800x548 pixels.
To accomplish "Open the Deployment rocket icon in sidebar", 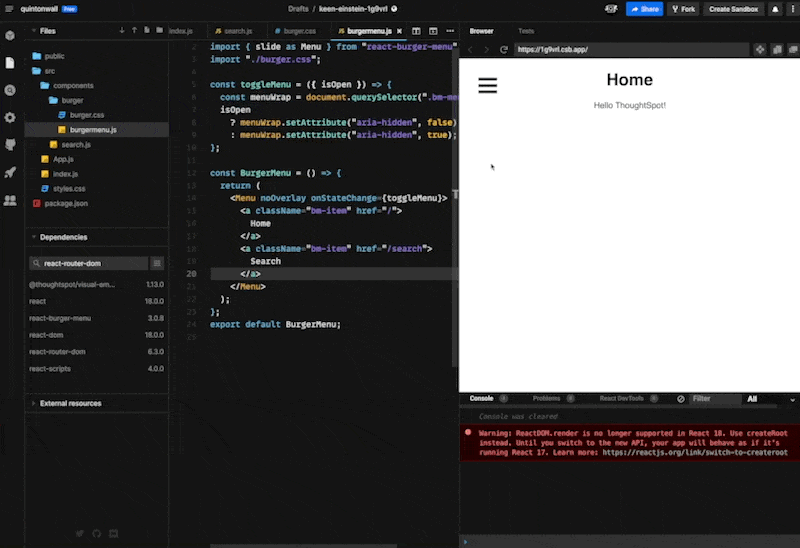I will point(10,172).
